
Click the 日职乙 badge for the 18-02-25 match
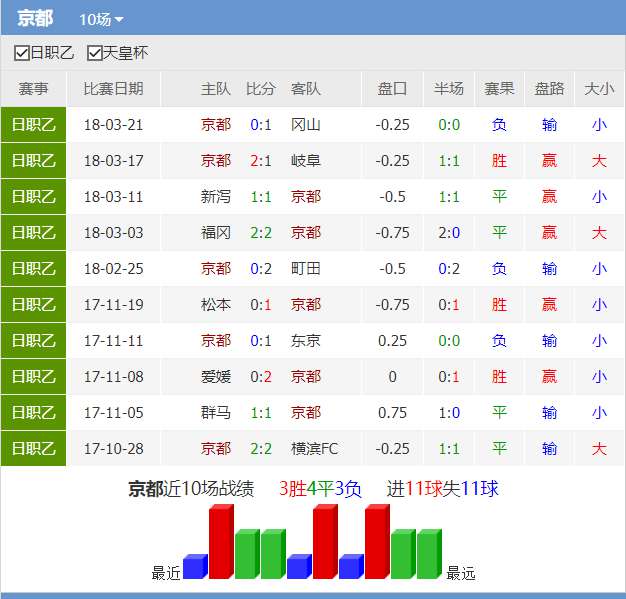(33, 269)
